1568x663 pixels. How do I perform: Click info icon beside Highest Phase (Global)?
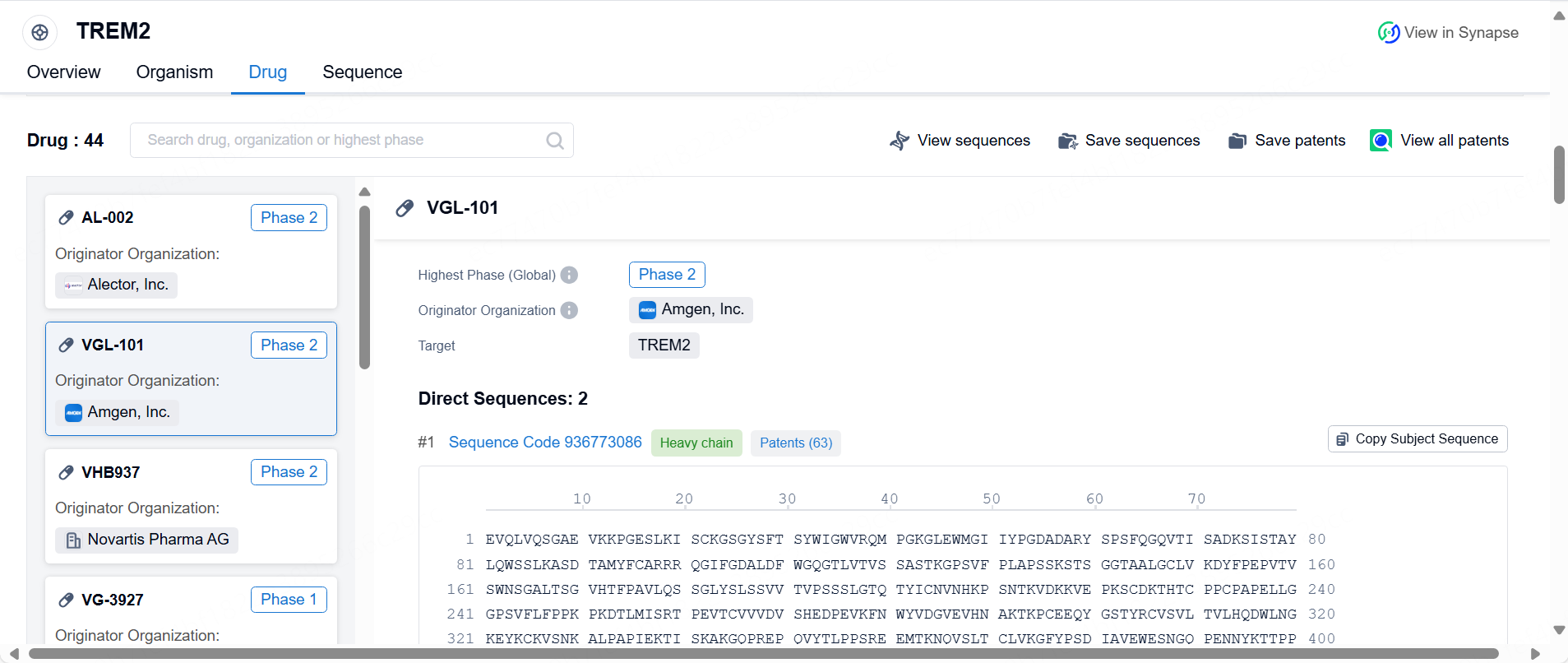pos(569,275)
